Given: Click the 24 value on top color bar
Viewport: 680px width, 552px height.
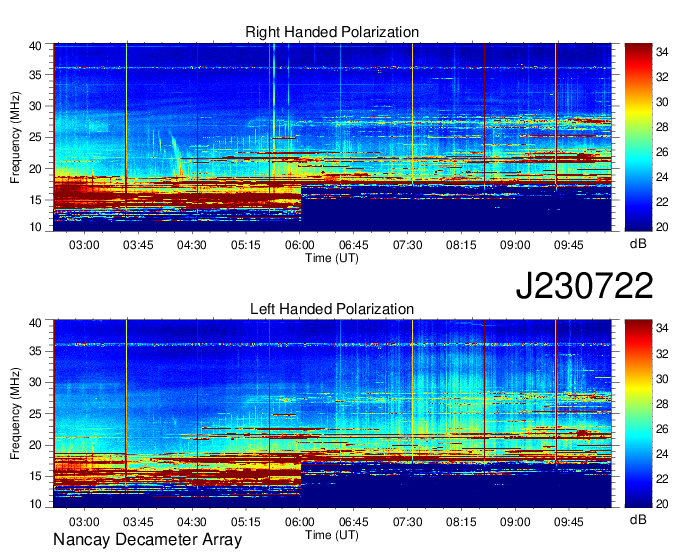Looking at the screenshot, I should tap(662, 177).
